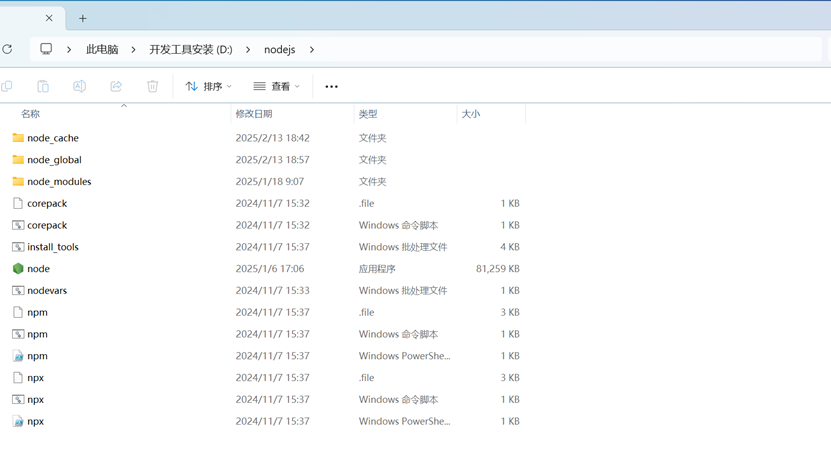The height and width of the screenshot is (453, 831).
Task: Select the npm command script icon
Action: tap(18, 334)
